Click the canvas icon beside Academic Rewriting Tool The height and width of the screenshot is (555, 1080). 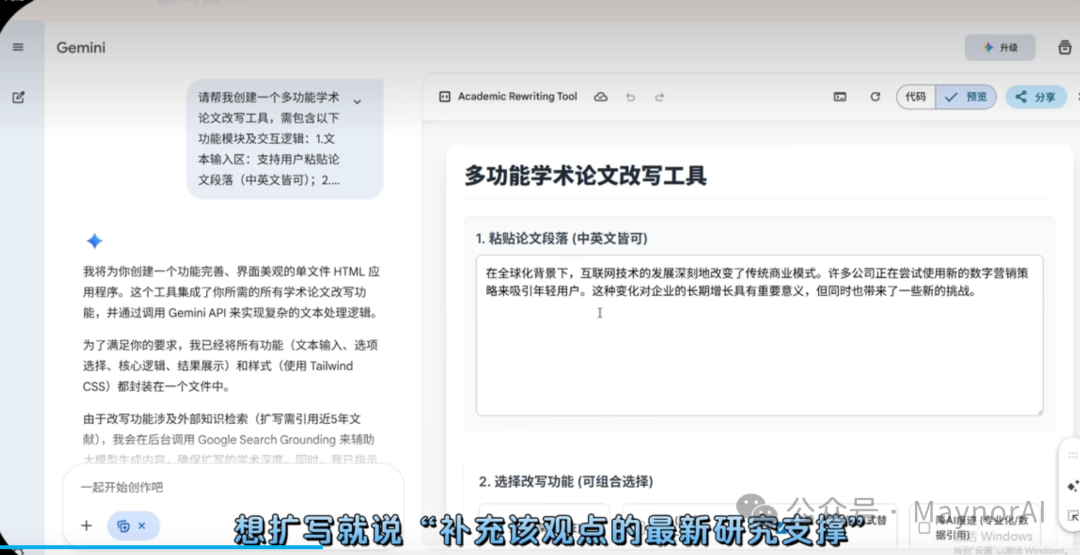click(x=444, y=97)
